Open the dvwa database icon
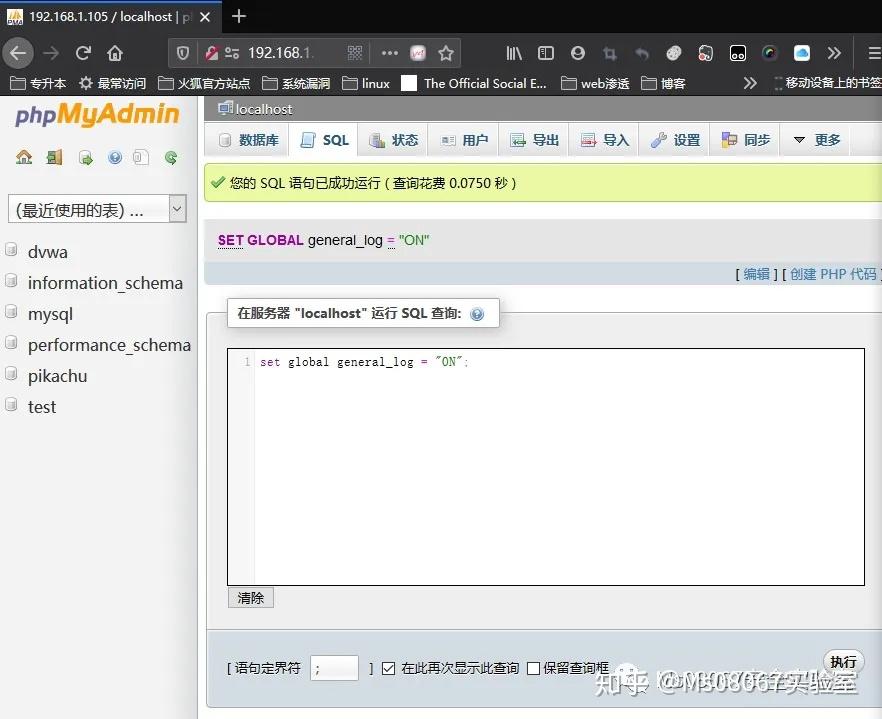 [x=11, y=250]
